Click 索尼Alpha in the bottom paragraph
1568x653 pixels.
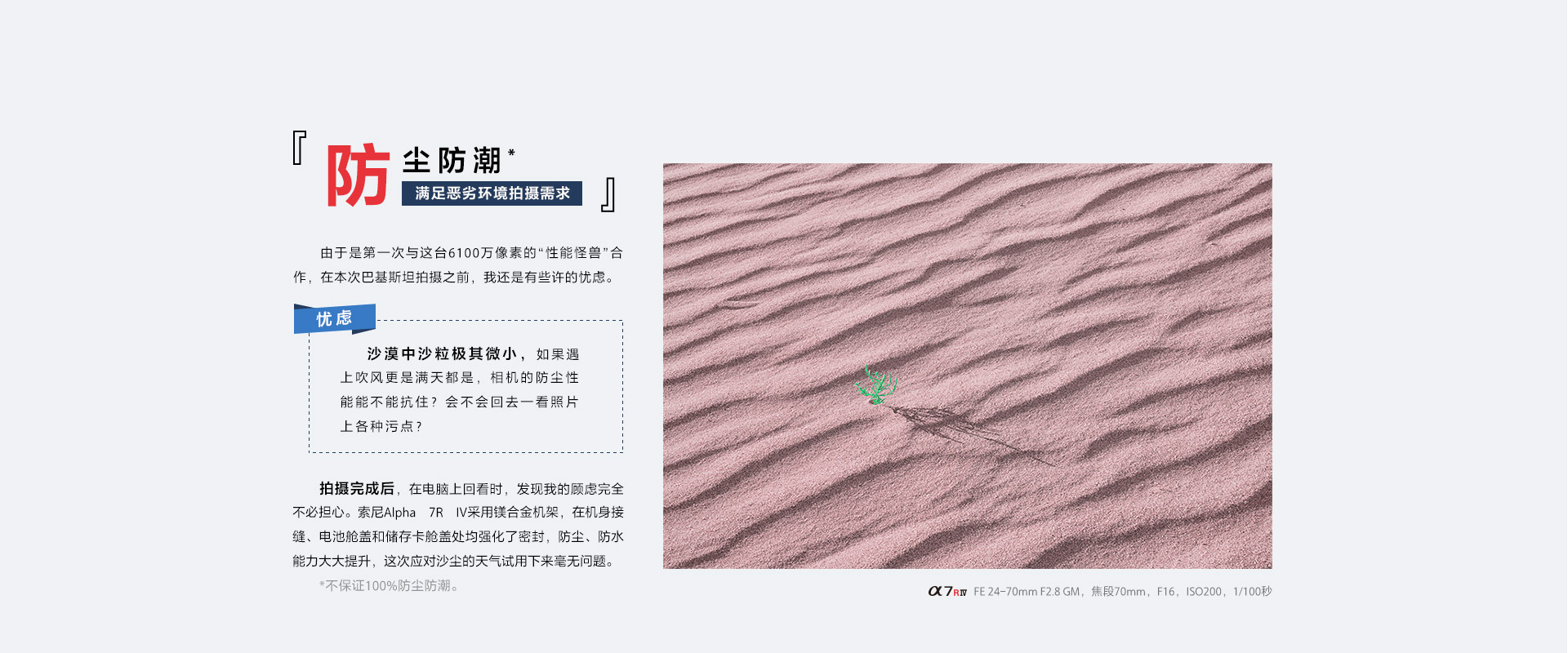(x=386, y=513)
